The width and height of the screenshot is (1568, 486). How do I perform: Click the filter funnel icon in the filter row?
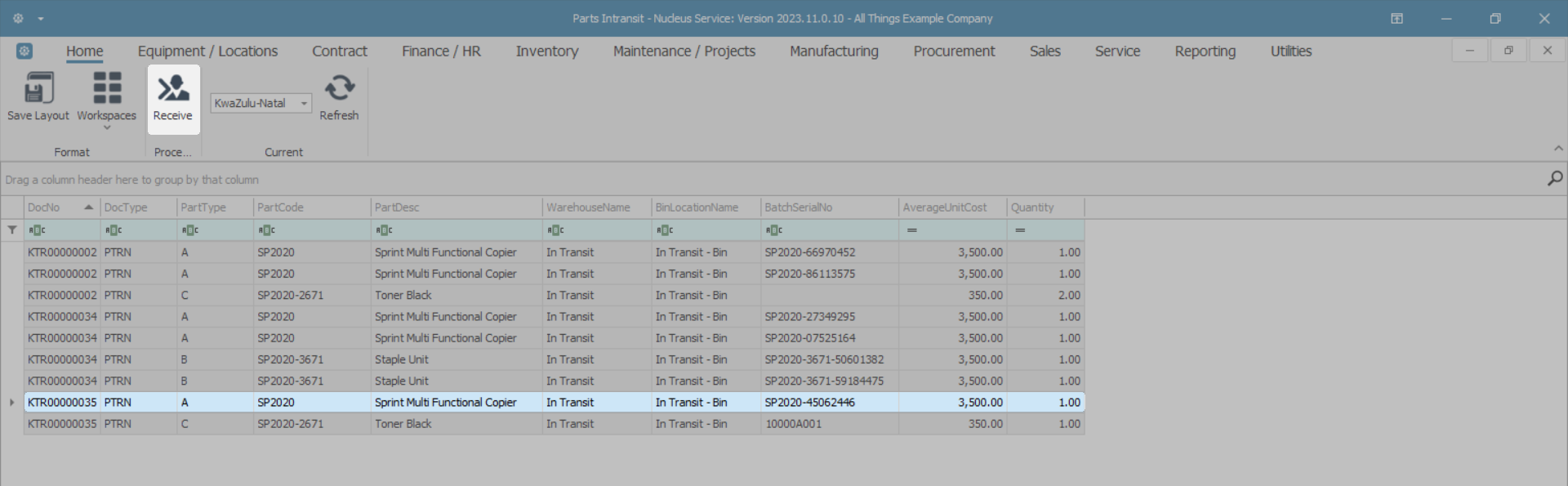tap(12, 230)
